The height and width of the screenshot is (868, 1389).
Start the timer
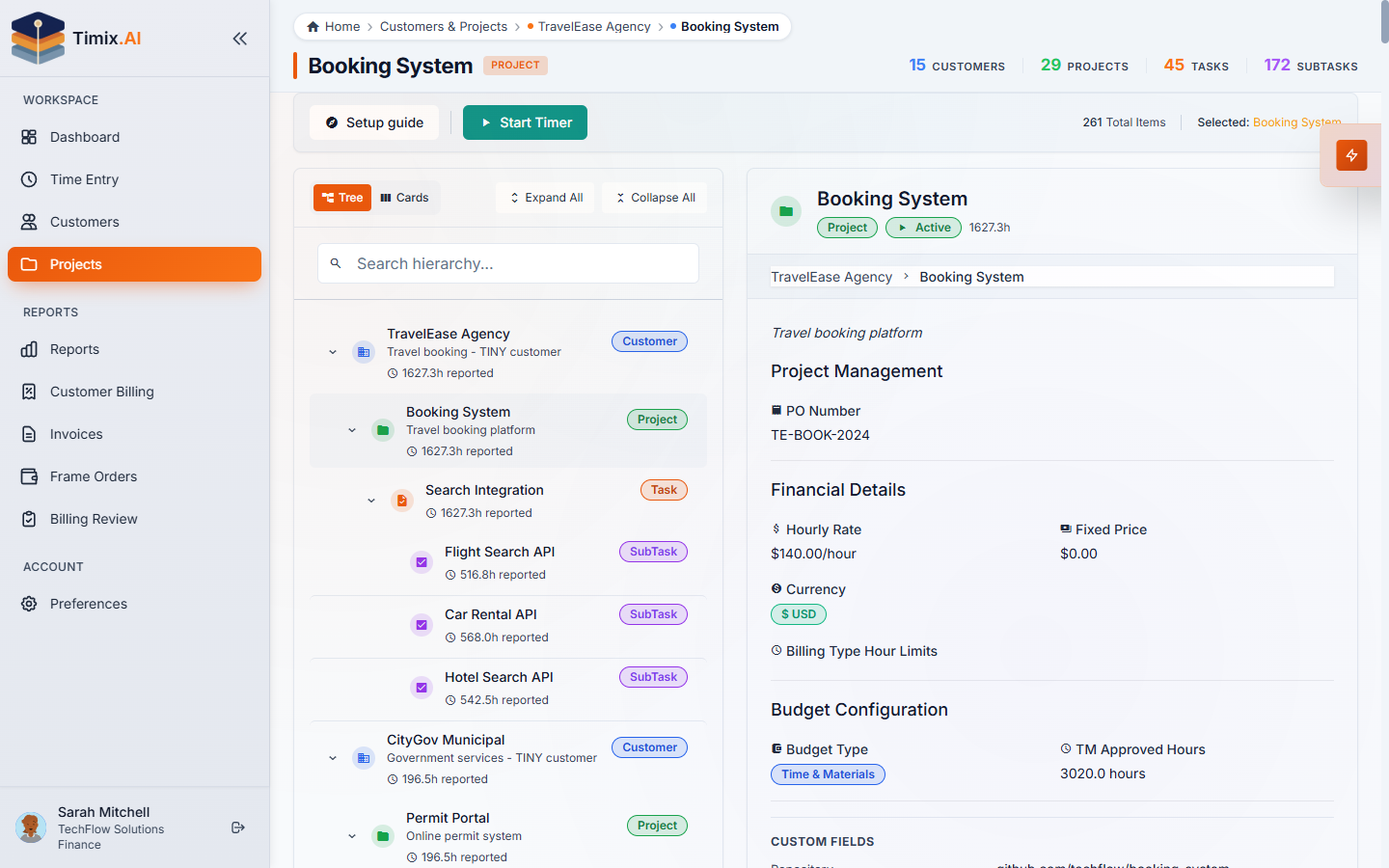[x=525, y=122]
